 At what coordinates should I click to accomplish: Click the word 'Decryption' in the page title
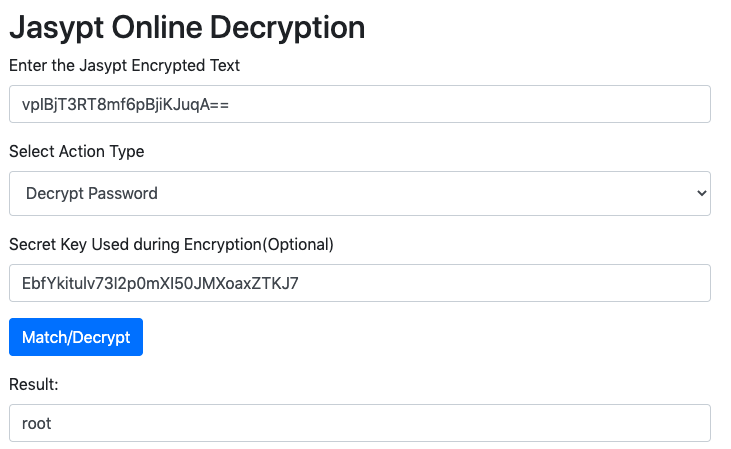[x=287, y=28]
